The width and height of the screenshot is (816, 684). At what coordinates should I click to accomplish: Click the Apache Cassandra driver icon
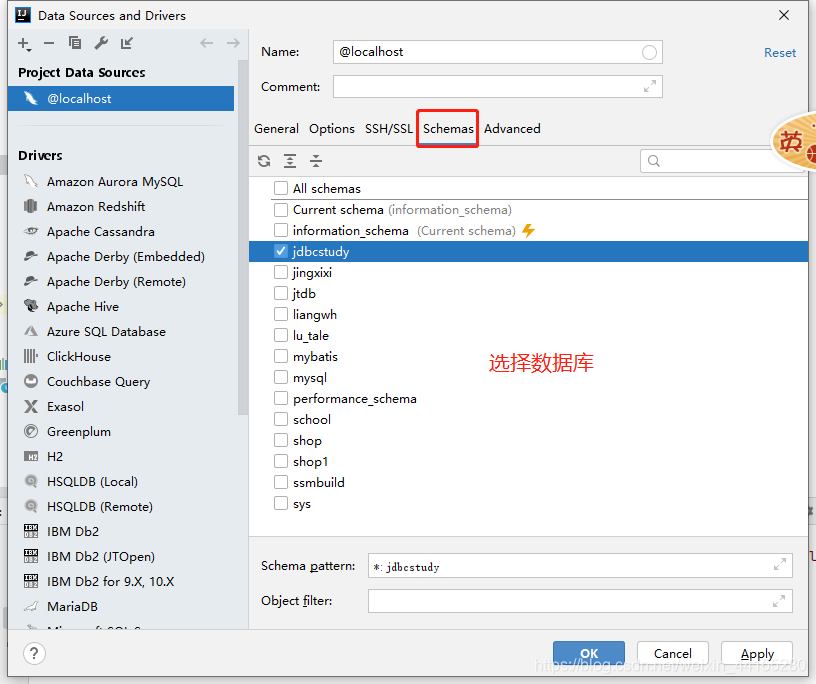[x=31, y=231]
